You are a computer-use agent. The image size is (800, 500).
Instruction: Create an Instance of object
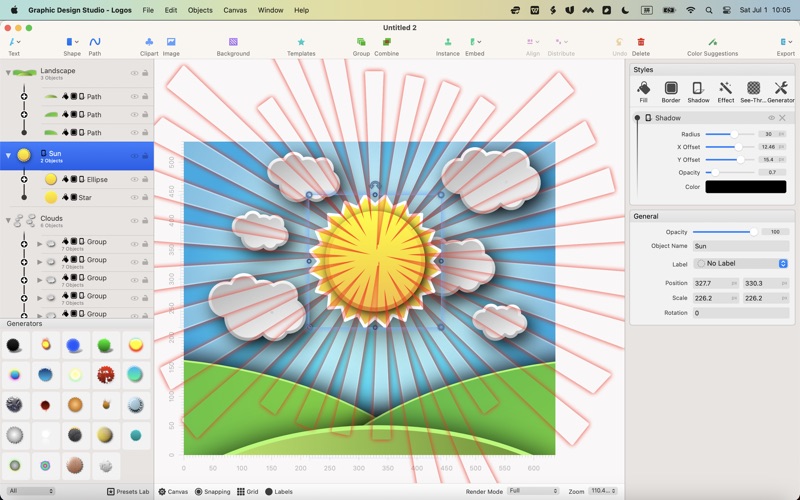point(447,46)
